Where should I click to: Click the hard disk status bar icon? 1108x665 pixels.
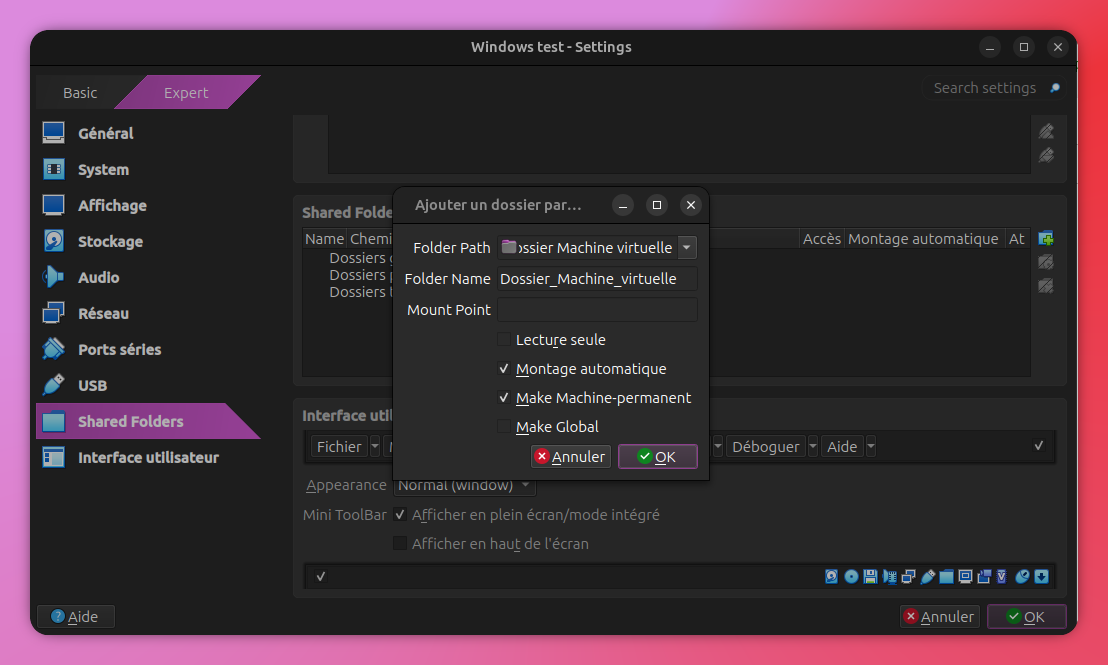pyautogui.click(x=831, y=576)
